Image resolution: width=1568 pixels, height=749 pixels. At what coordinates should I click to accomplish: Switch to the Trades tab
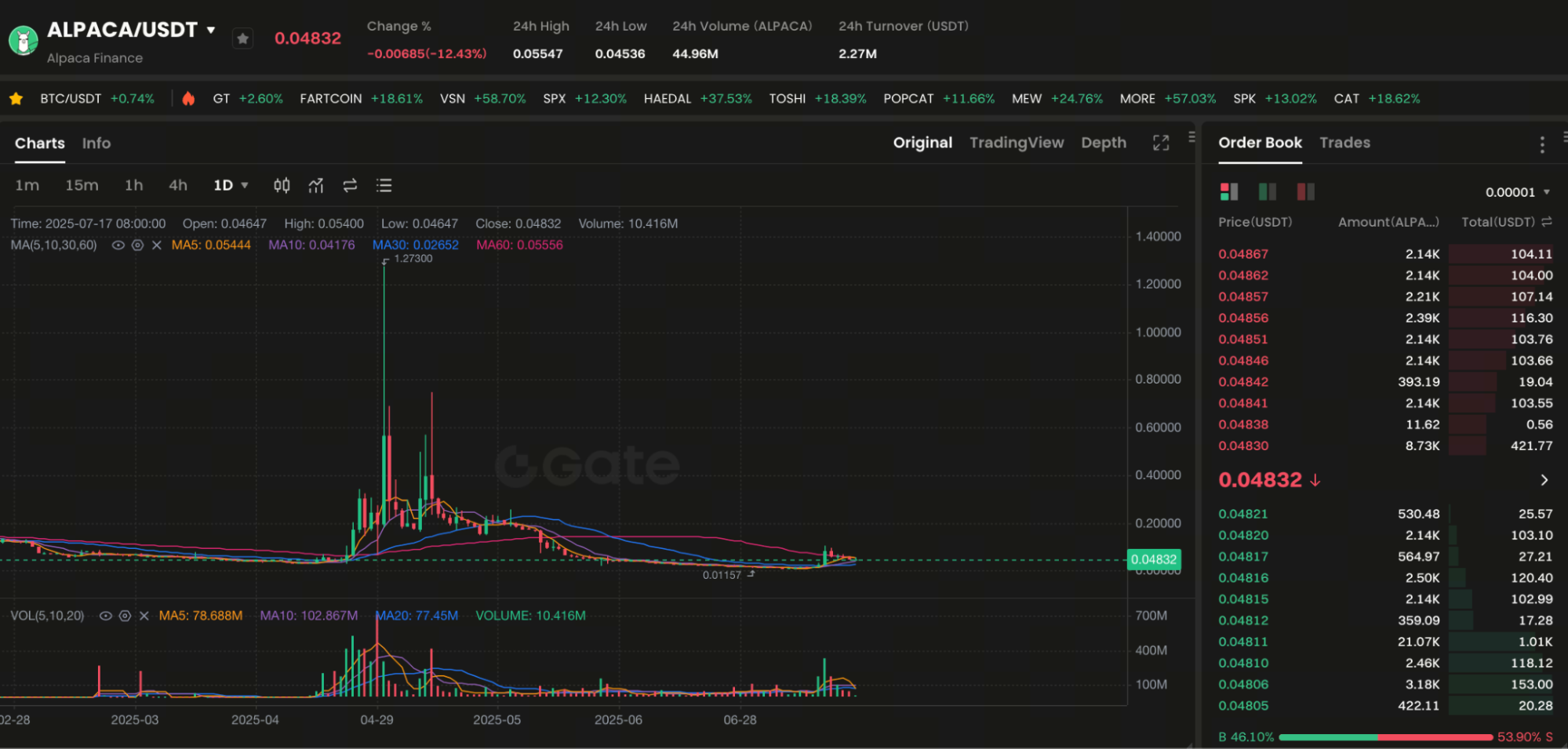[1344, 143]
